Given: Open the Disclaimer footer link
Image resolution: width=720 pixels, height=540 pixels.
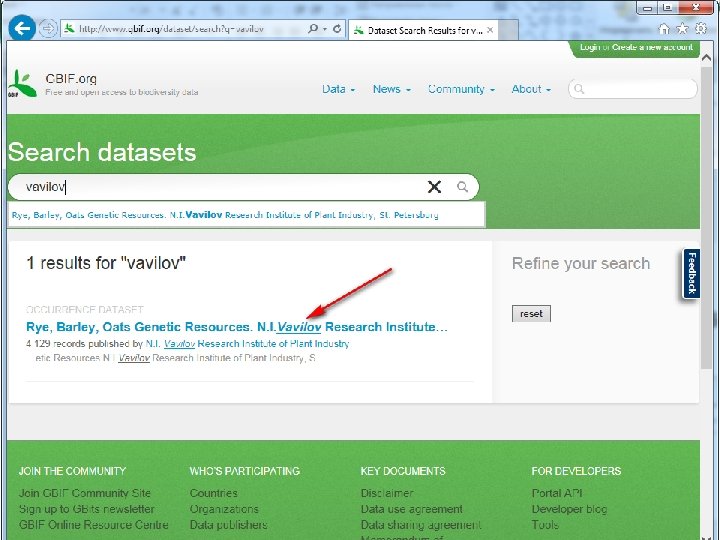Looking at the screenshot, I should (x=387, y=493).
